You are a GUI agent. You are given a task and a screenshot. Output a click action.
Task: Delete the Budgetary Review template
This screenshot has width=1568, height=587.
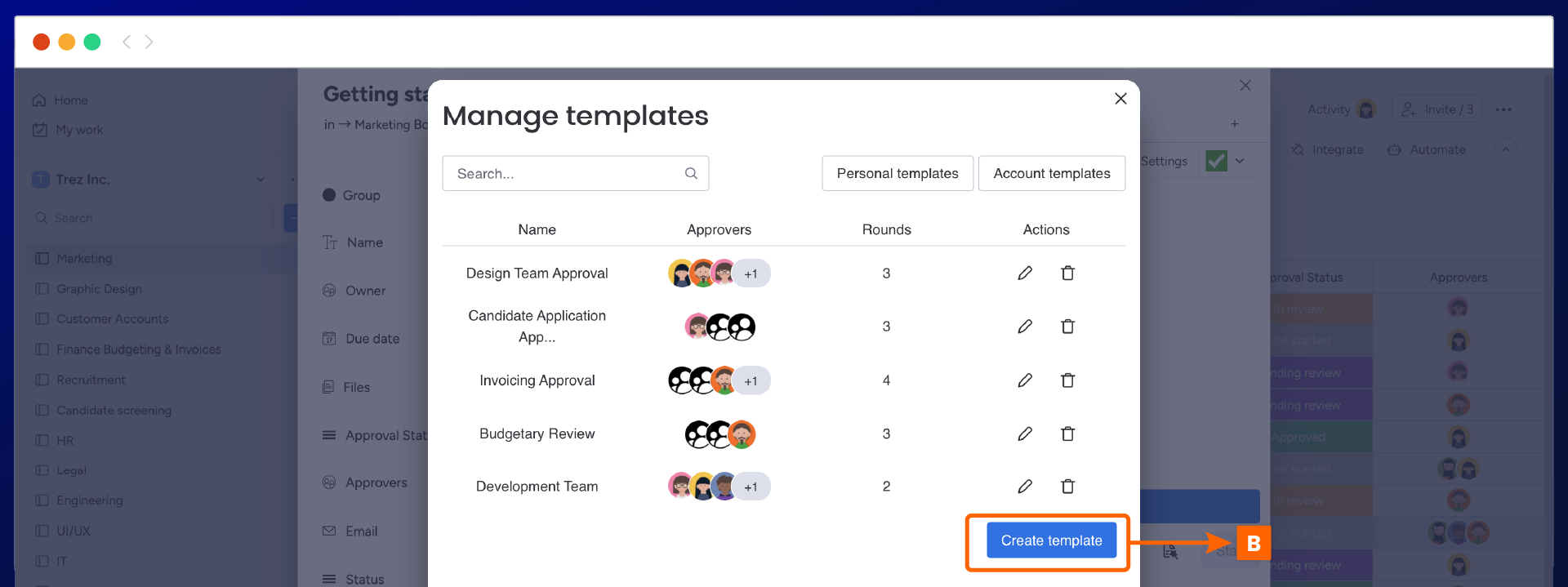[1067, 434]
